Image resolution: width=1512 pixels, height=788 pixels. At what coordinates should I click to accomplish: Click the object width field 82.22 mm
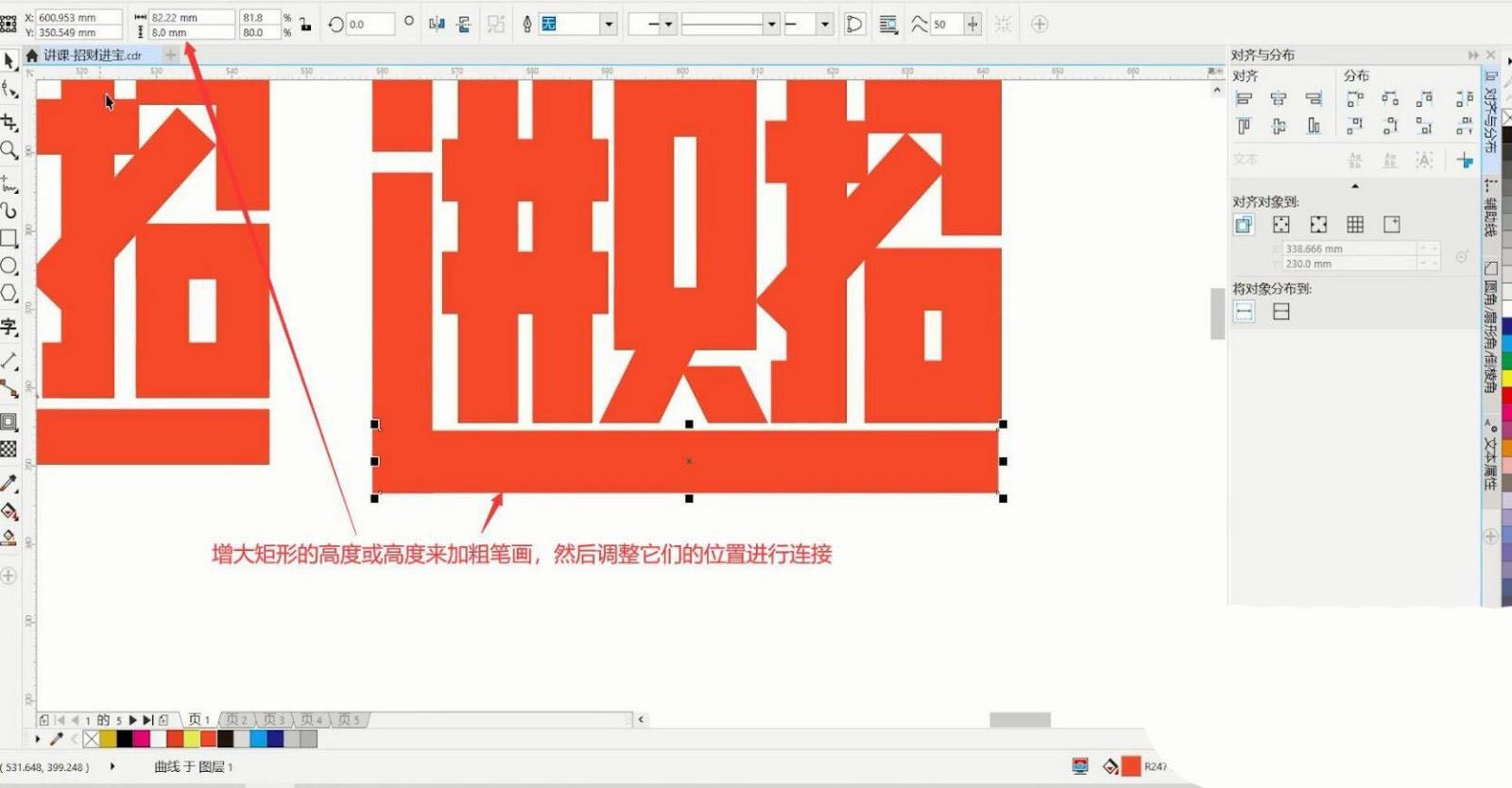(x=191, y=17)
